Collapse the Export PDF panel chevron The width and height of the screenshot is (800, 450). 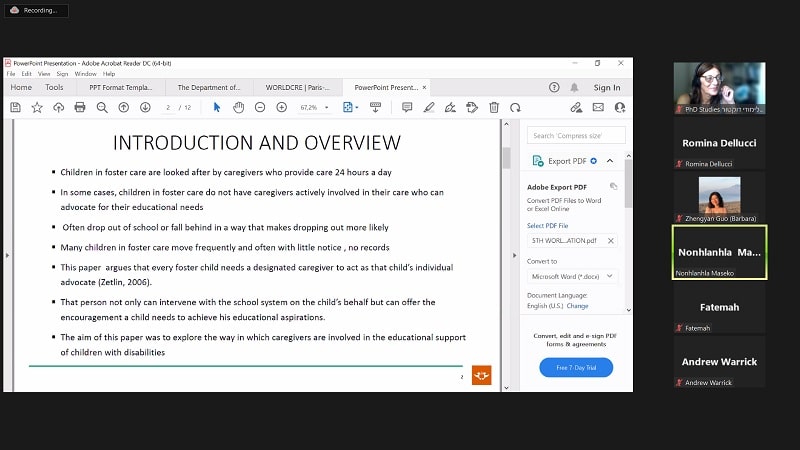(x=610, y=160)
